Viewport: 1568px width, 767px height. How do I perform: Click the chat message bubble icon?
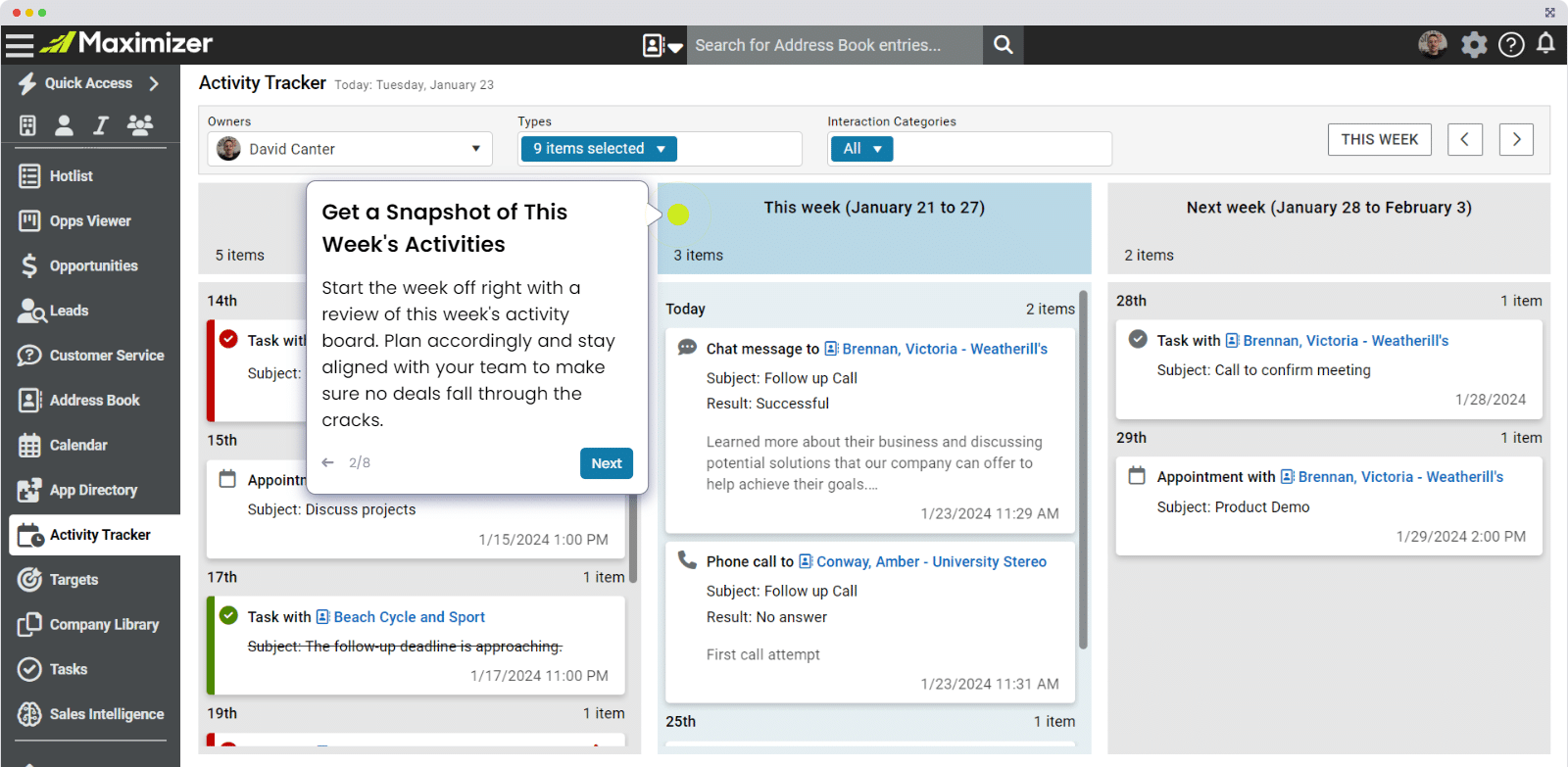(x=687, y=348)
